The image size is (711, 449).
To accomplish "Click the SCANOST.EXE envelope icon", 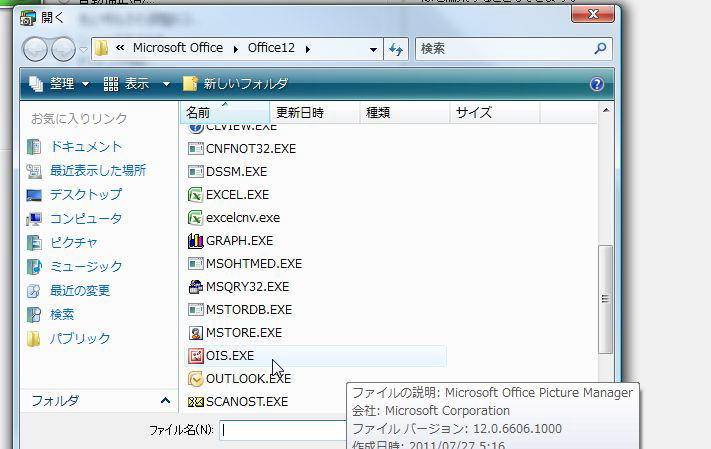I will click(x=195, y=402).
